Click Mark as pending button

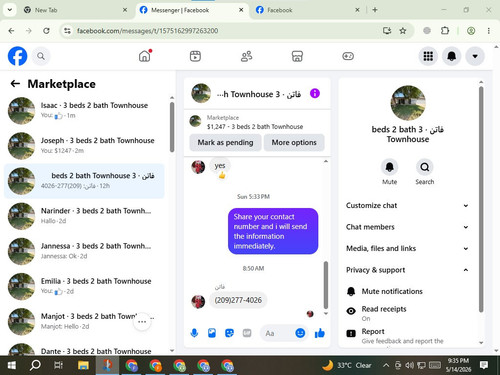pos(225,142)
